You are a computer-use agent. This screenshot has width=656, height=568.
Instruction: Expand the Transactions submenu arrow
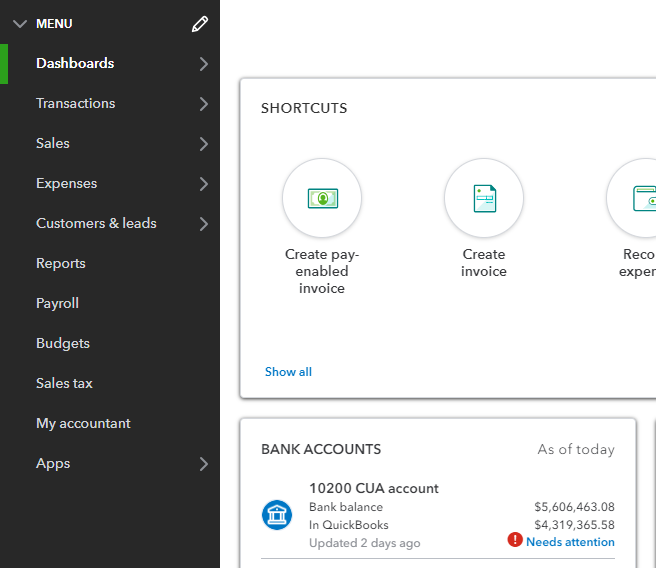tap(204, 104)
